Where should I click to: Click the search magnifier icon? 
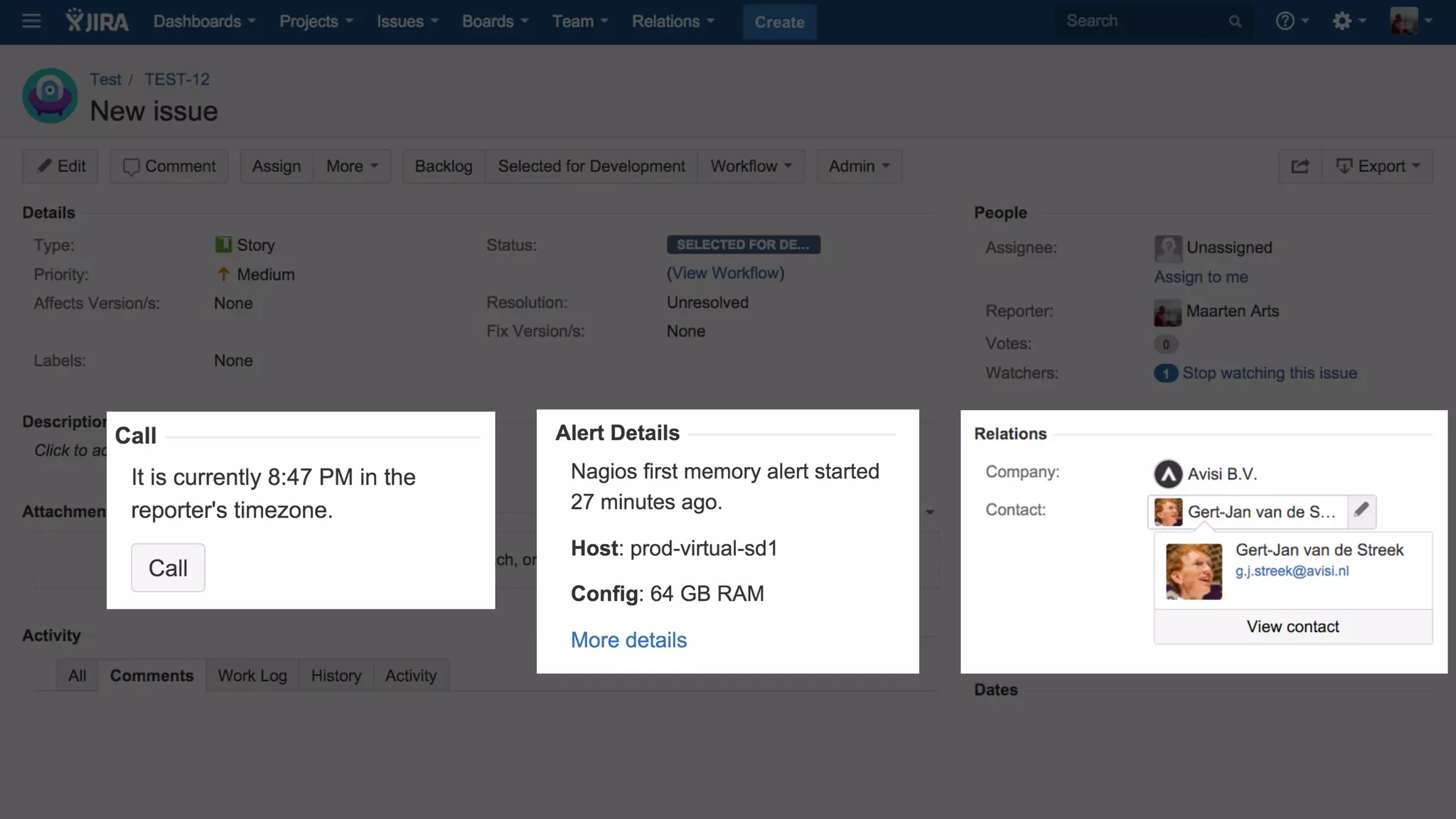[1235, 22]
